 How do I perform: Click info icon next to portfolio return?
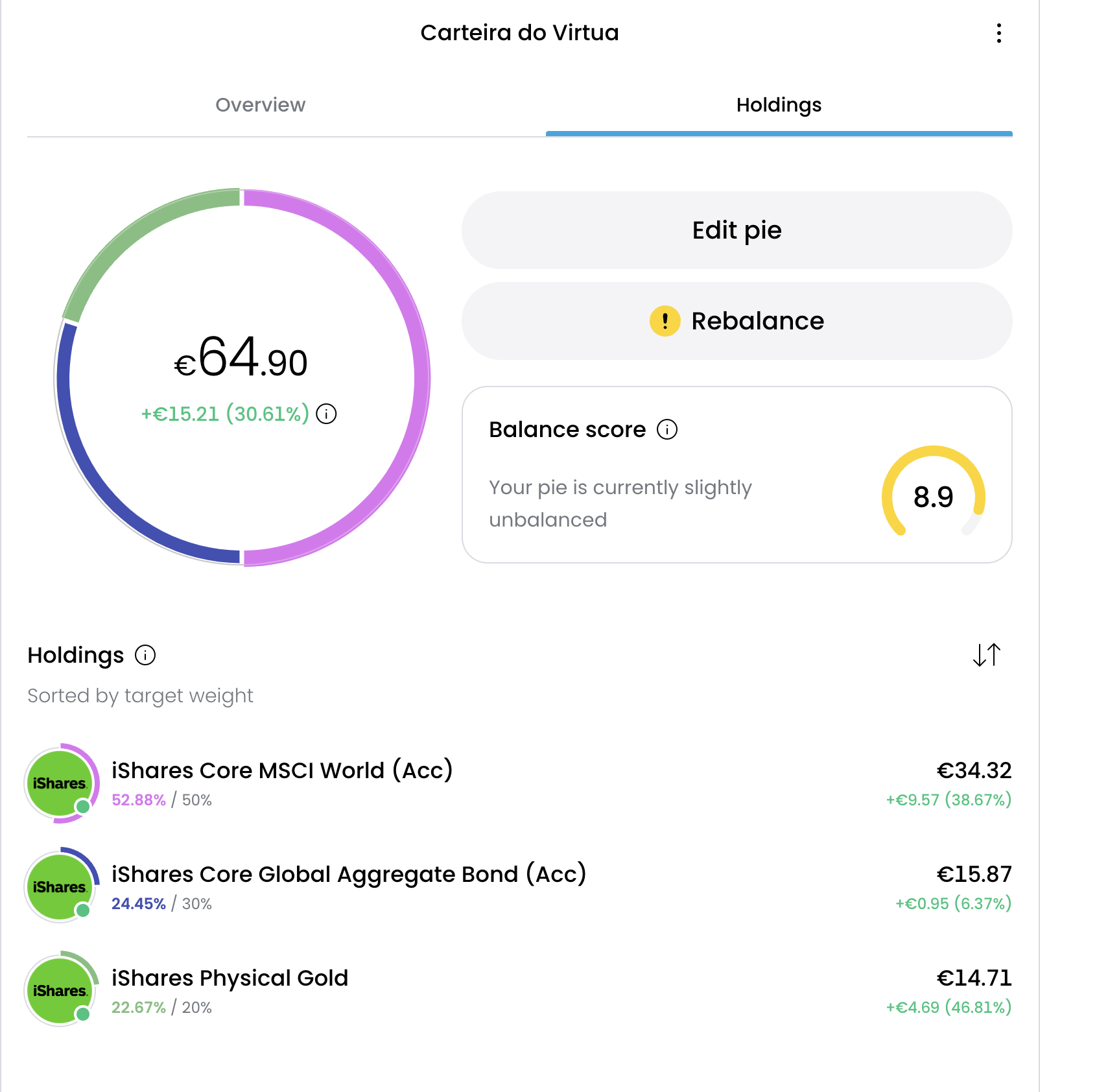pyautogui.click(x=326, y=414)
